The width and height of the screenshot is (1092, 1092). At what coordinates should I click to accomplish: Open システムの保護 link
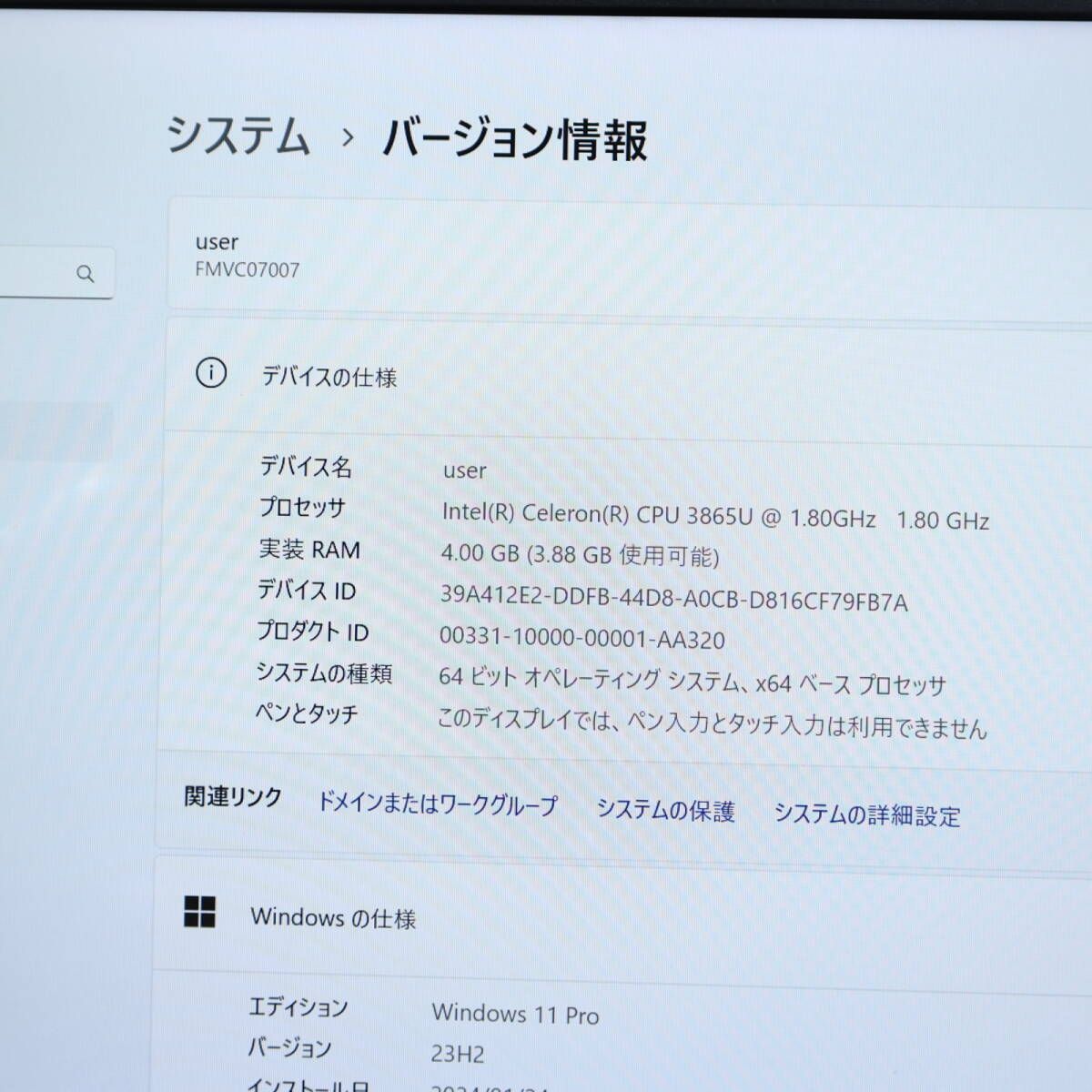[x=665, y=810]
